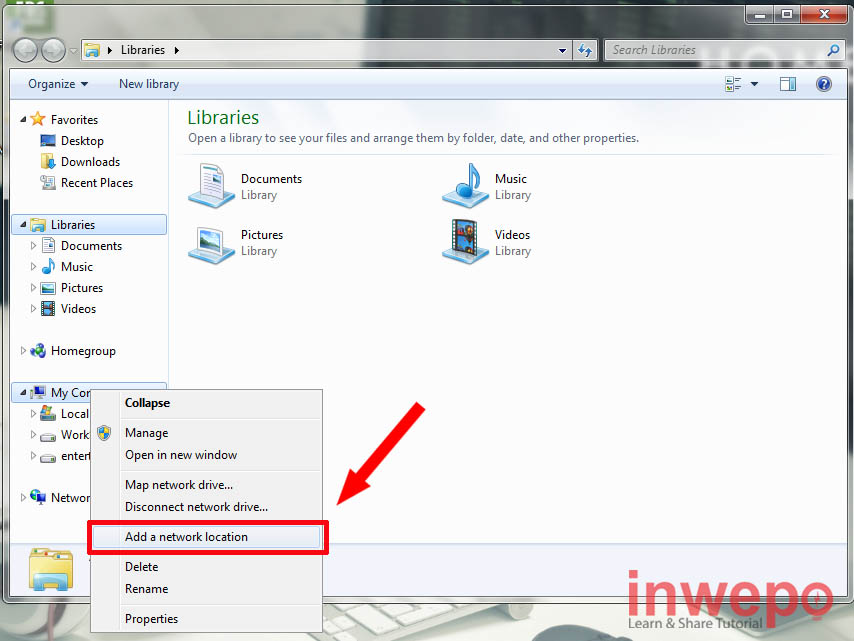Select the Pictures library large icon
Image resolution: width=854 pixels, height=641 pixels.
pyautogui.click(x=211, y=245)
